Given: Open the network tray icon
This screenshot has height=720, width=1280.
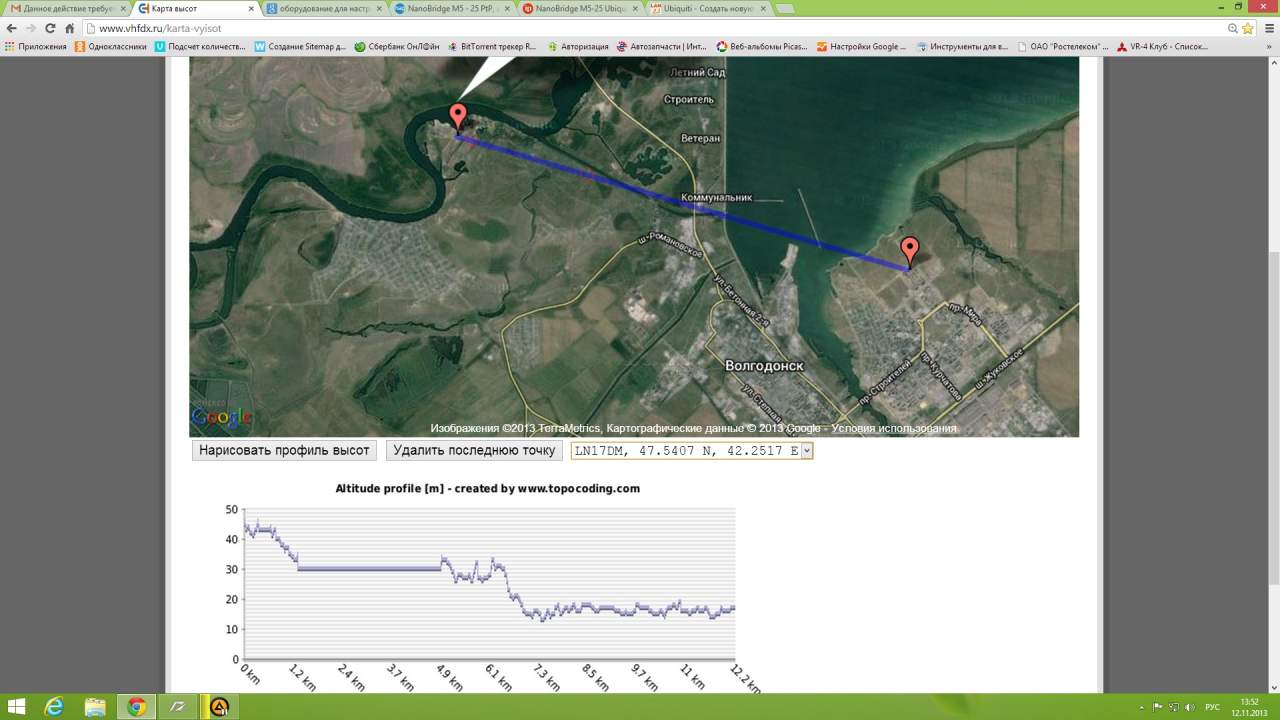Looking at the screenshot, I should tap(1173, 707).
